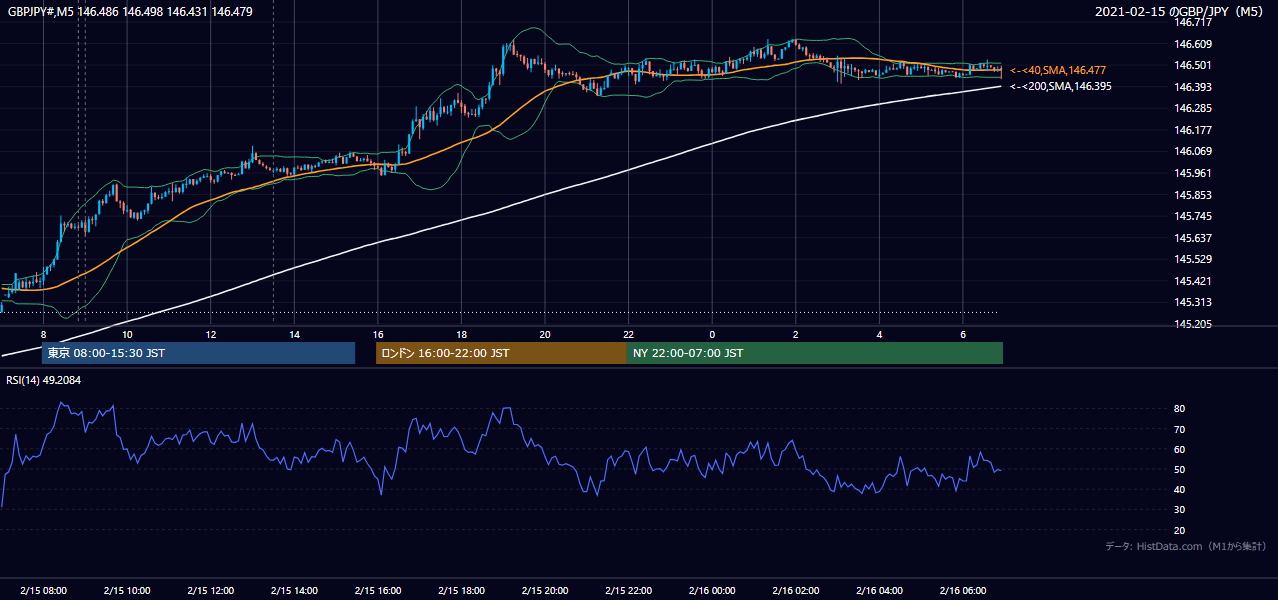Screen dimensions: 1278x600
Task: Click hour label 12 under the price chart
Action: (x=210, y=334)
